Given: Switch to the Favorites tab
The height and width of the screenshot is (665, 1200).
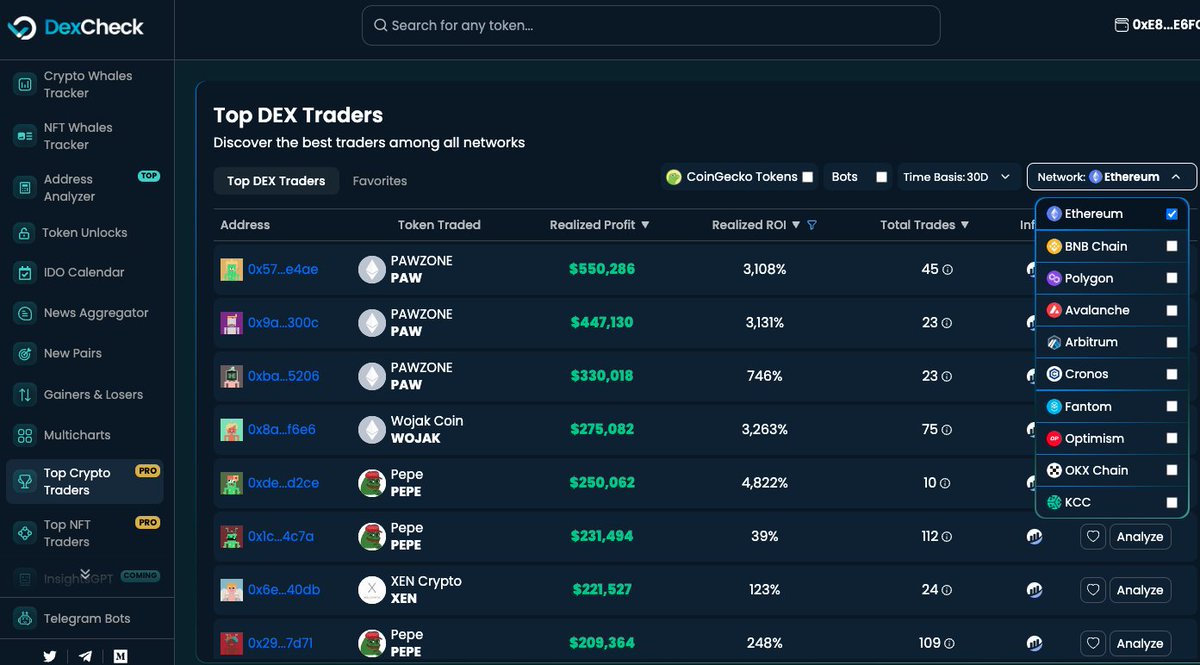Looking at the screenshot, I should pyautogui.click(x=380, y=181).
